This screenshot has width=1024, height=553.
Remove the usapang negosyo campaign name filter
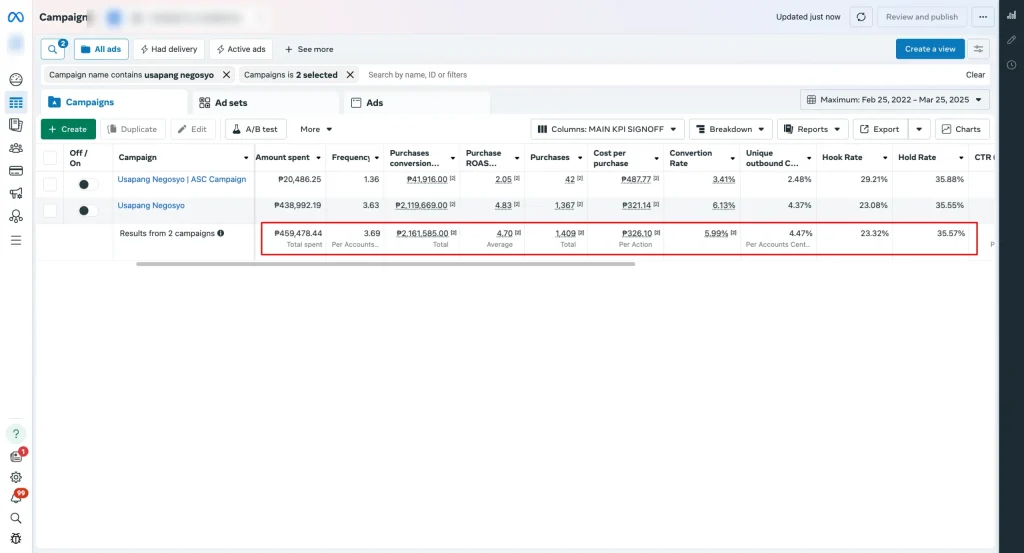tap(226, 75)
